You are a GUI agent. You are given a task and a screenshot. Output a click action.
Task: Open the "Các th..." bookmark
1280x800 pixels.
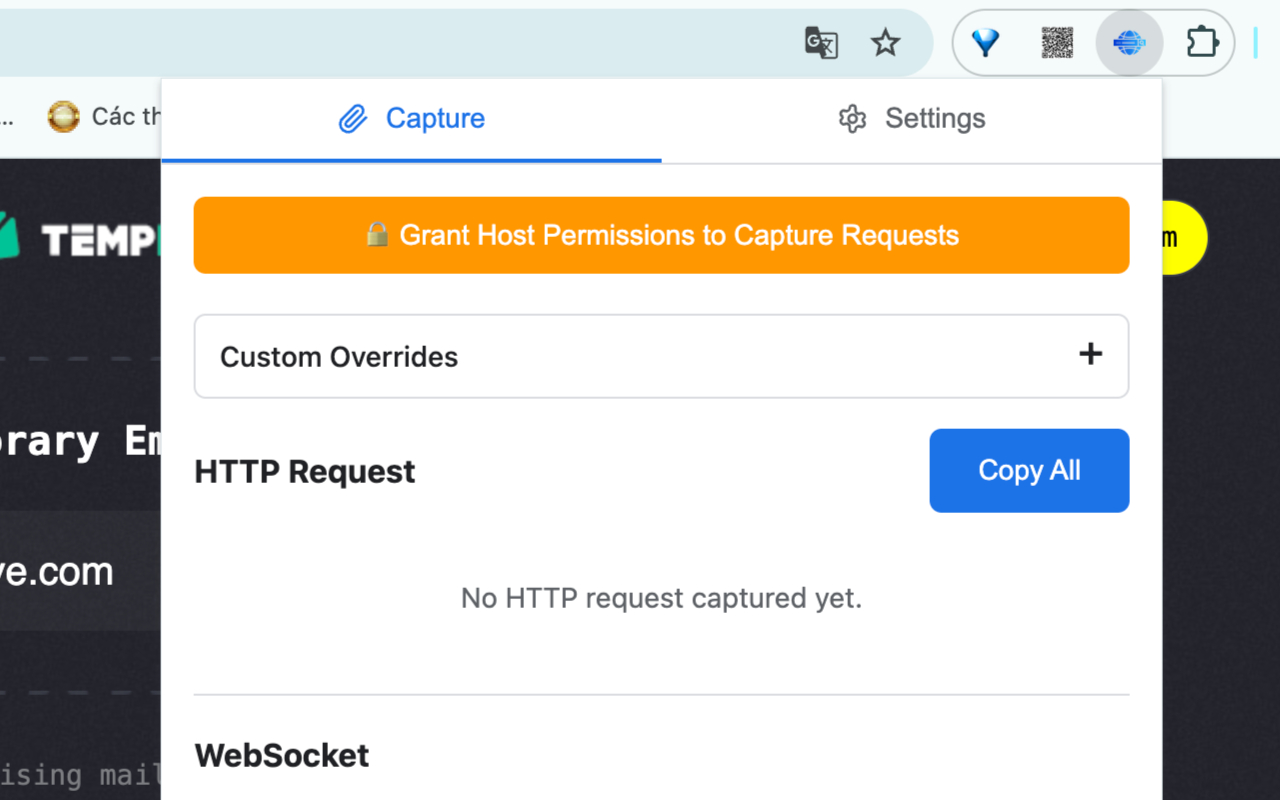pyautogui.click(x=104, y=117)
